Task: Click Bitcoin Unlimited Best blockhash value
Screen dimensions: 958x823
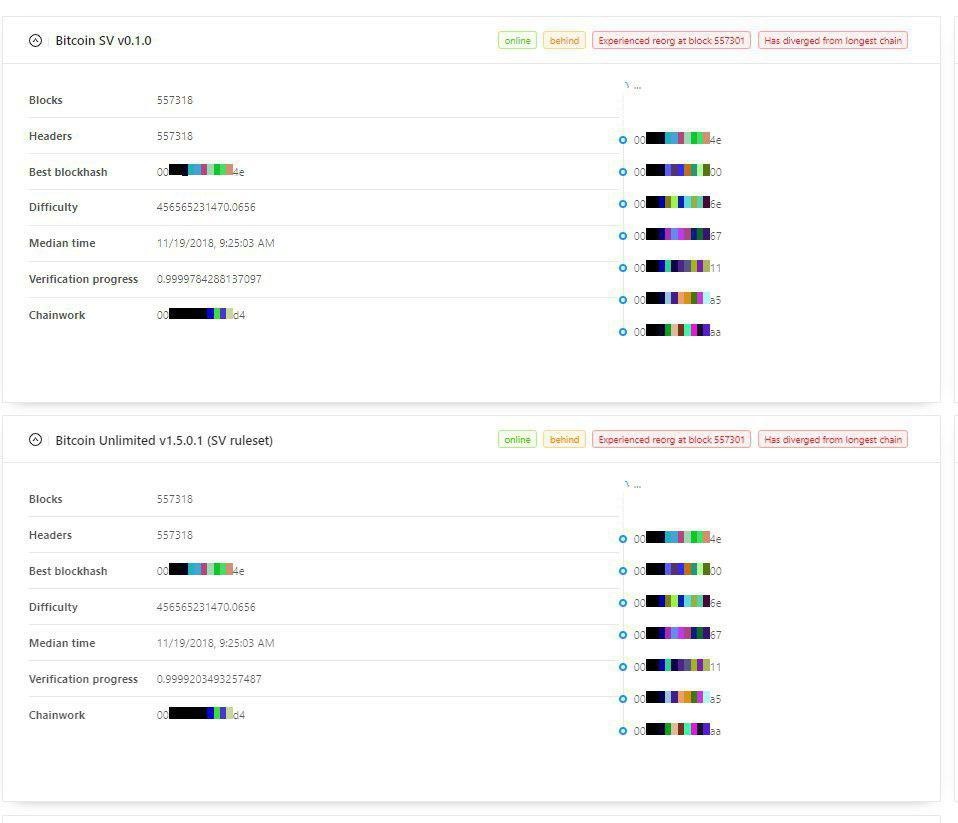Action: 200,570
